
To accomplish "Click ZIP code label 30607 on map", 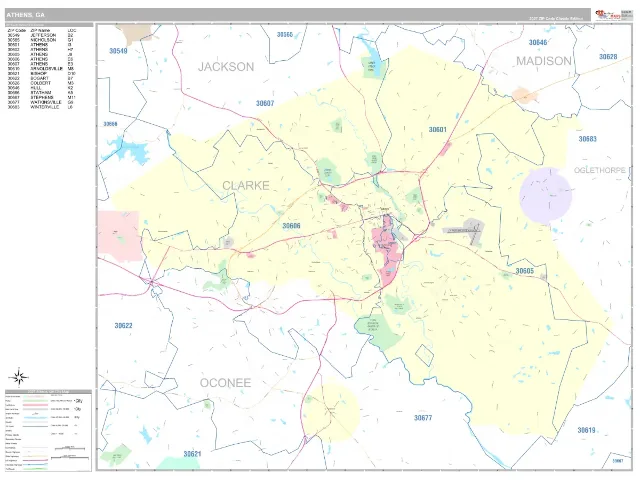I will click(265, 103).
